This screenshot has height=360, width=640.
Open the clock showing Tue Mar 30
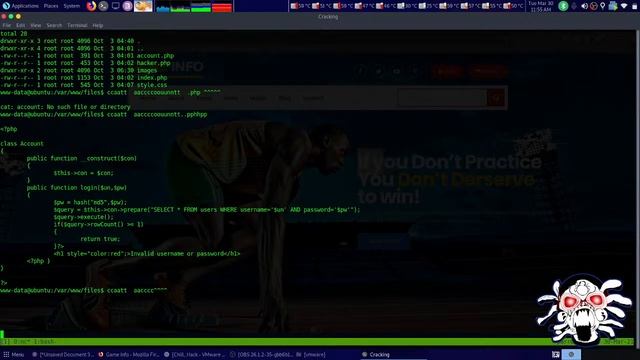pyautogui.click(x=541, y=6)
